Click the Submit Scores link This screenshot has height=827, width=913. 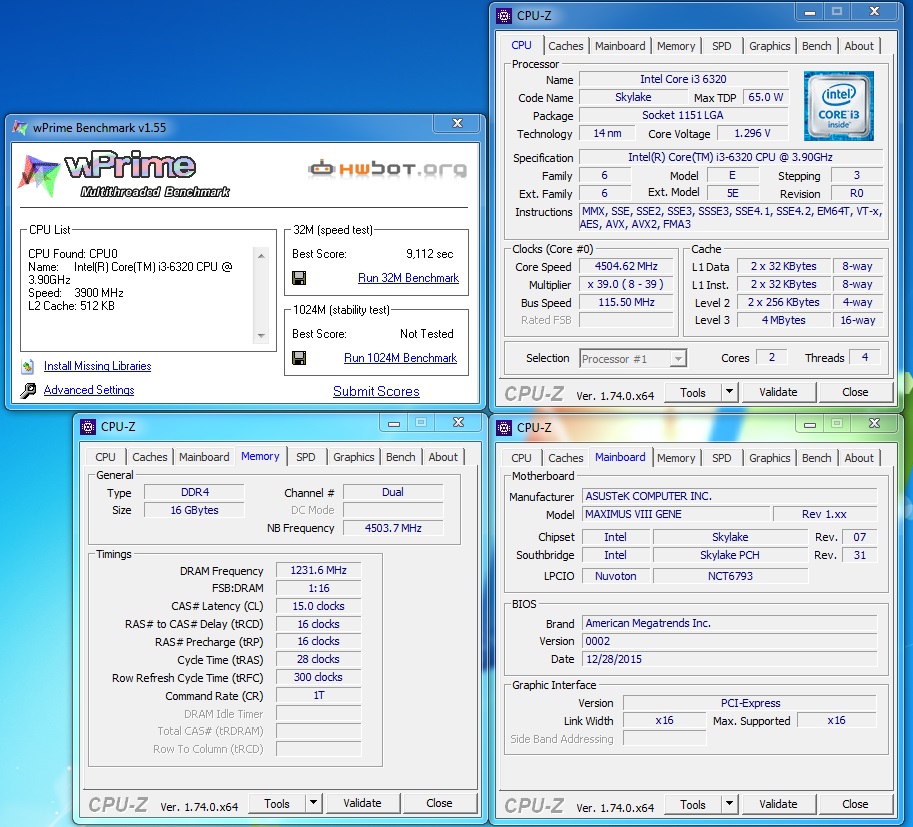(376, 391)
